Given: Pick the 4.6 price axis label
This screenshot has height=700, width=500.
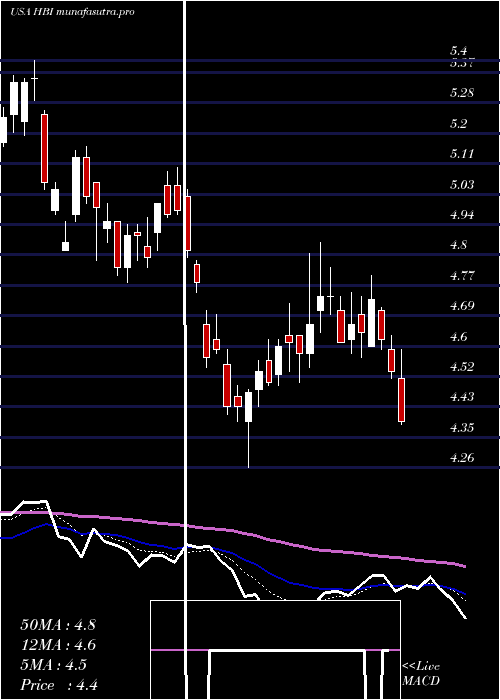Looking at the screenshot, I should (458, 336).
